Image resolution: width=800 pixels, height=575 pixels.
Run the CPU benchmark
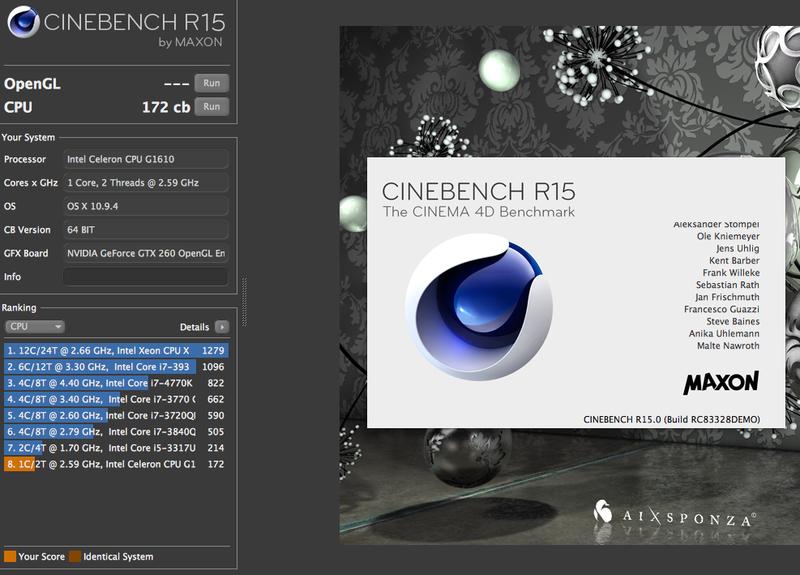pos(211,107)
